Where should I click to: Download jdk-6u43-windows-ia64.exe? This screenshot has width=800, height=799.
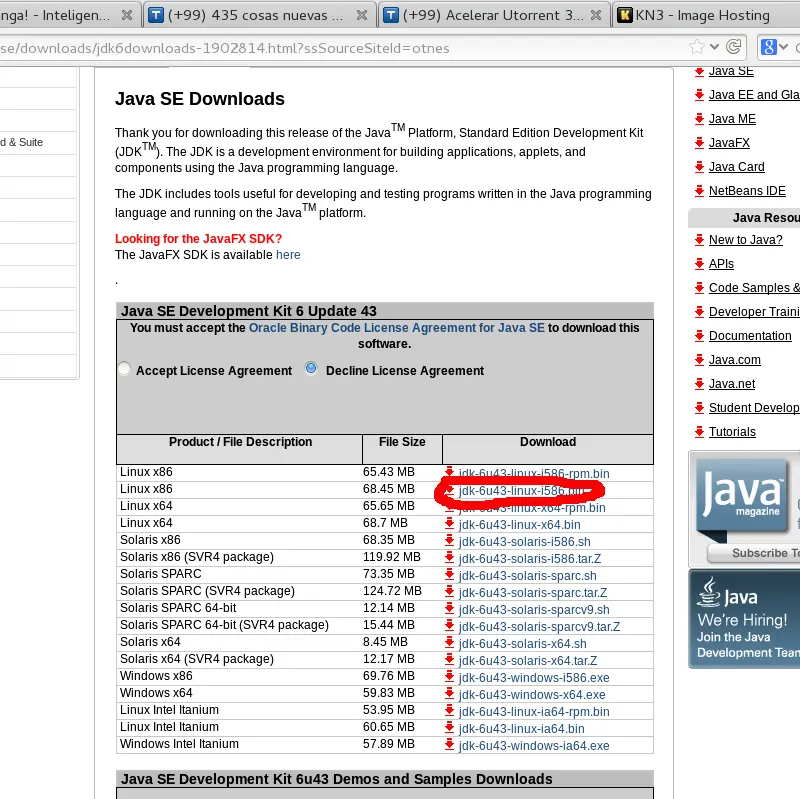coord(534,745)
